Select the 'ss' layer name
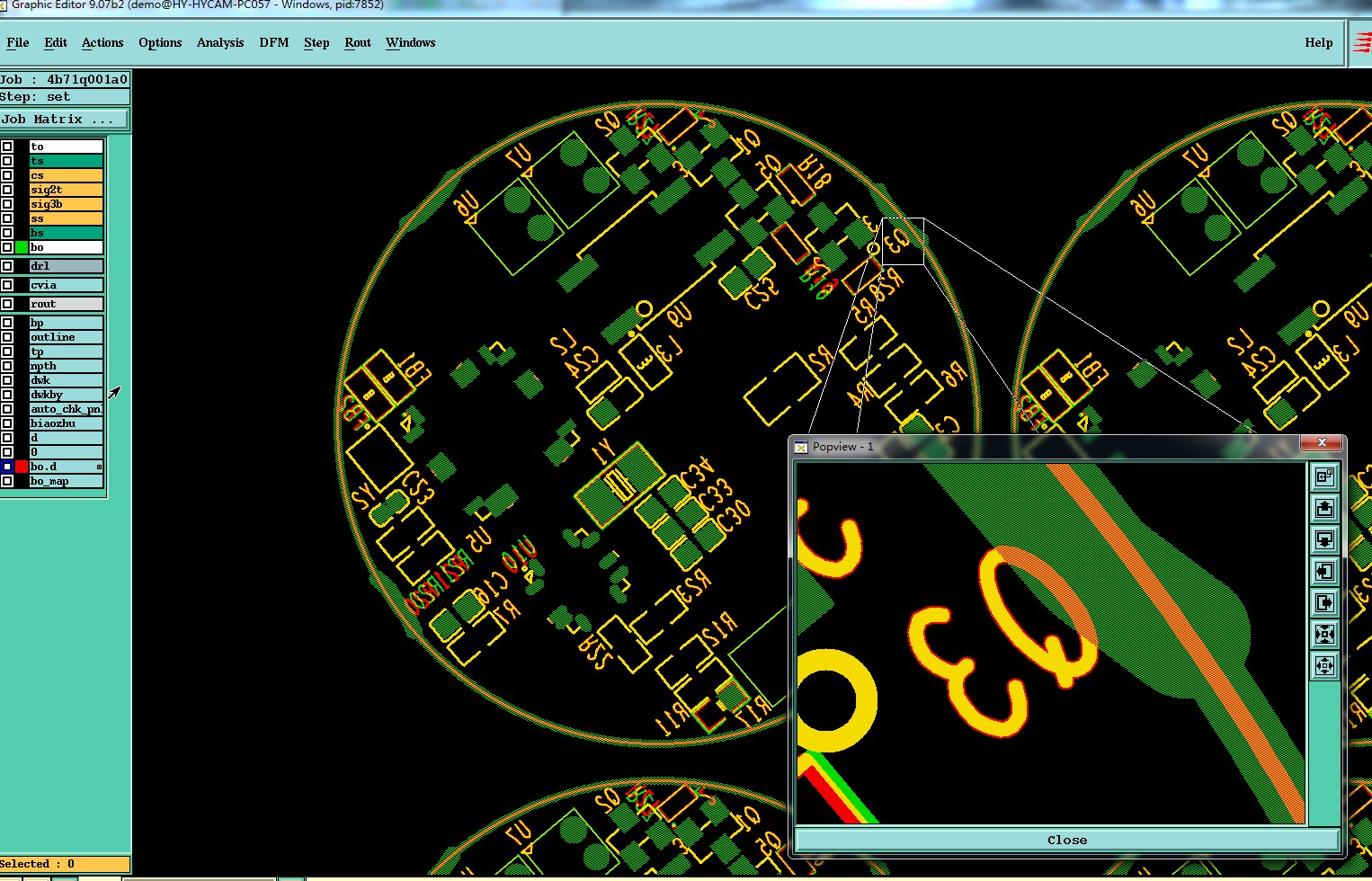Viewport: 1372px width, 881px height. click(67, 218)
